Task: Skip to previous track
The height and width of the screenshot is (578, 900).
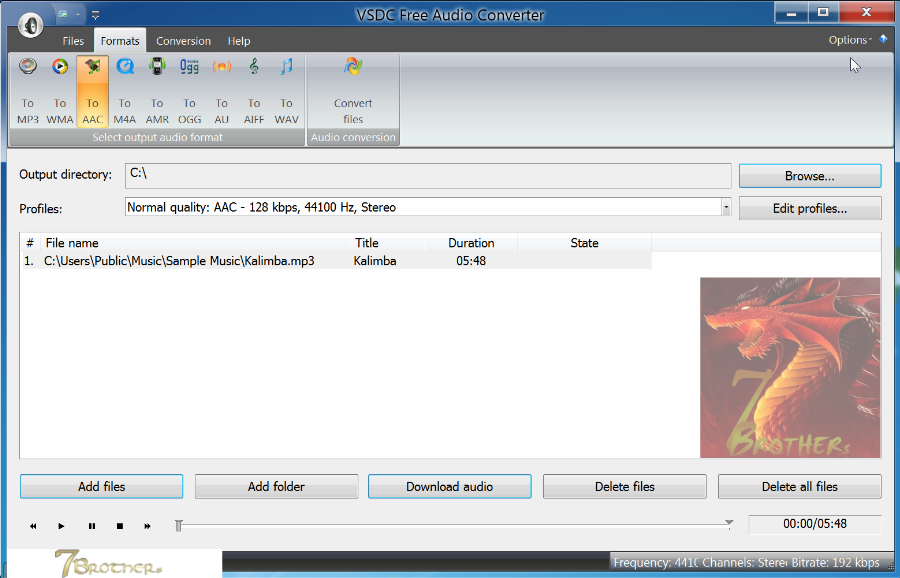Action: click(33, 526)
